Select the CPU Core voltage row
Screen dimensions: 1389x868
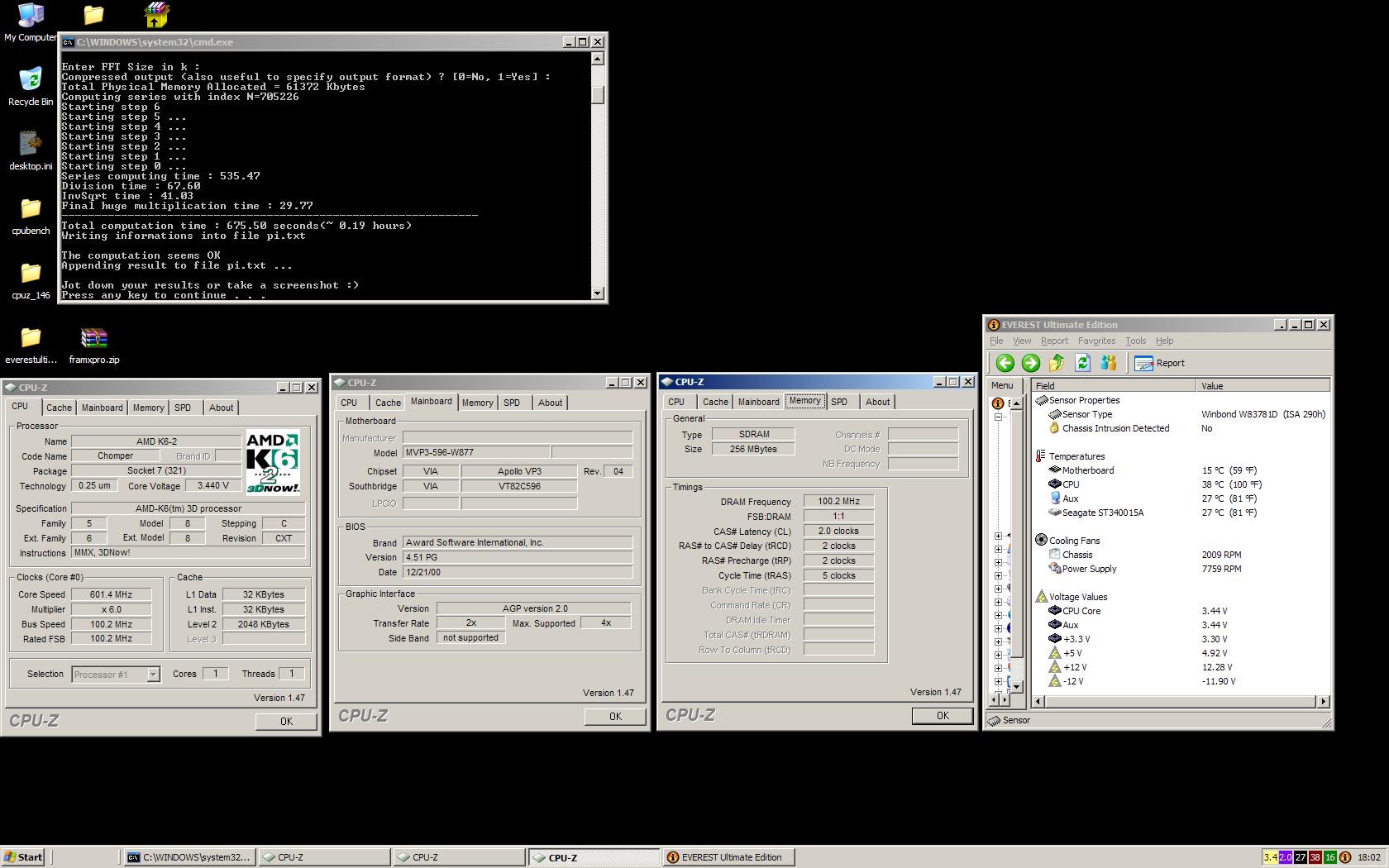(1181, 611)
